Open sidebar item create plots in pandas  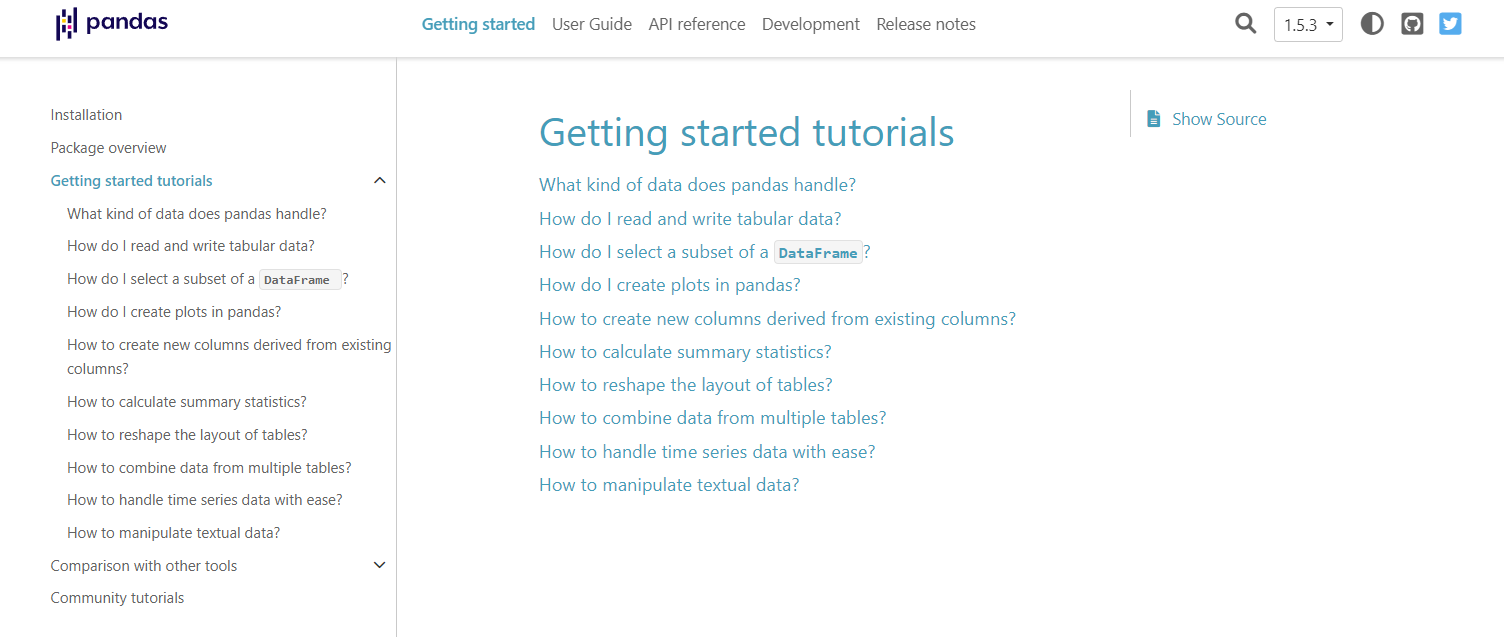tap(174, 312)
